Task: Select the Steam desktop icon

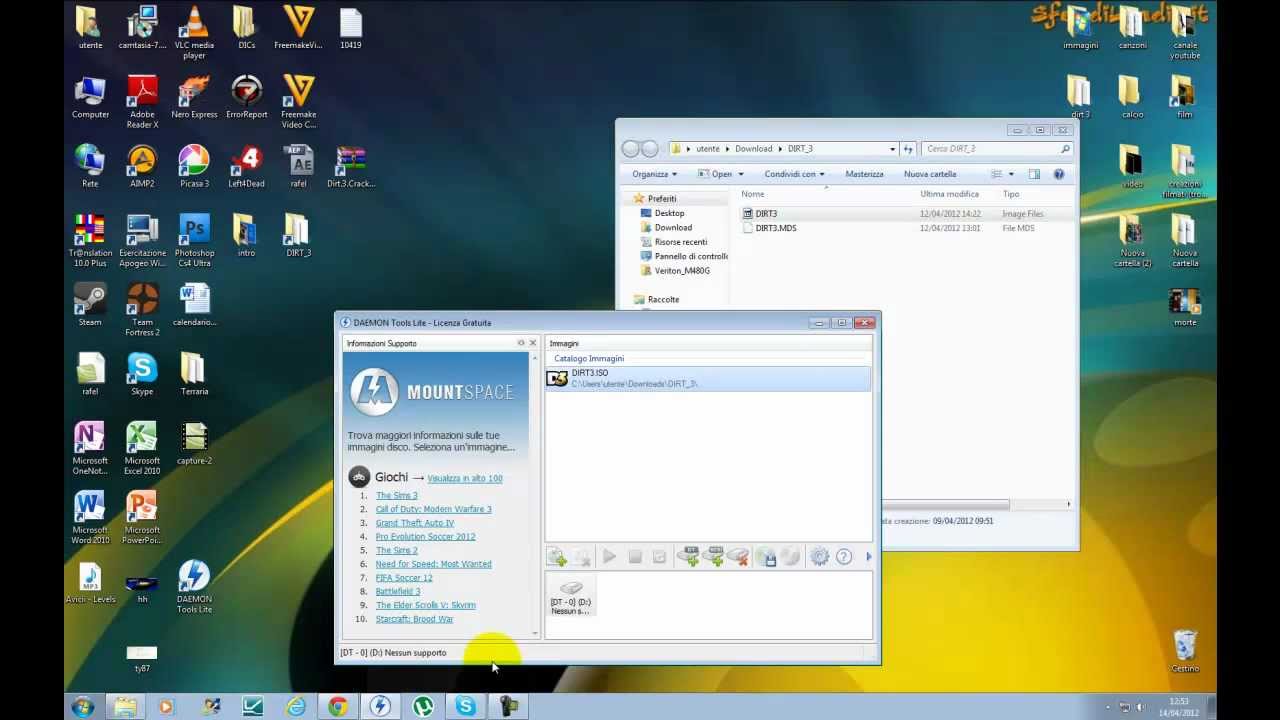Action: [90, 305]
